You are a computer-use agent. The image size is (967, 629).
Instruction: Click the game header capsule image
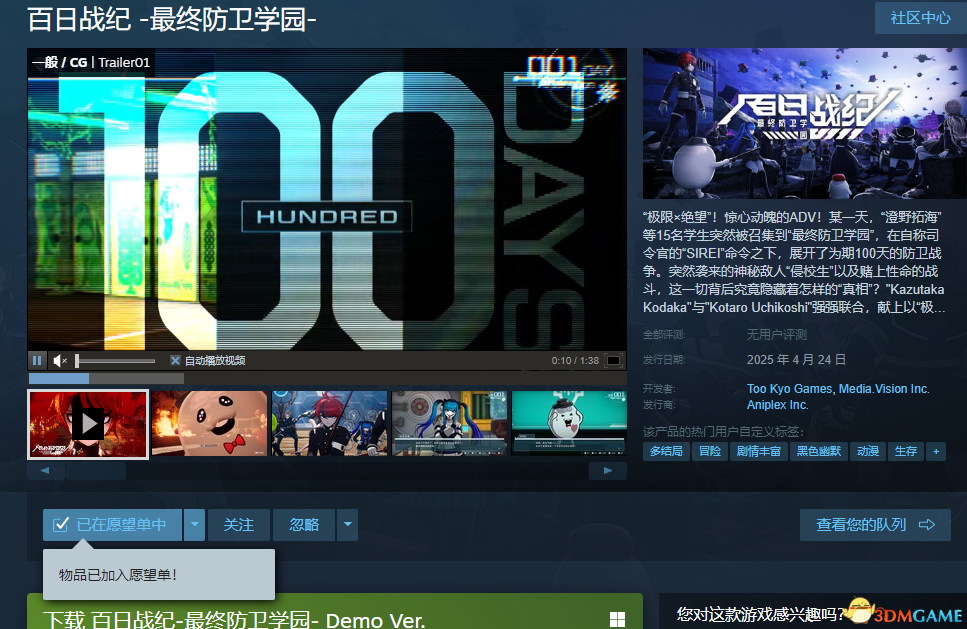click(805, 123)
